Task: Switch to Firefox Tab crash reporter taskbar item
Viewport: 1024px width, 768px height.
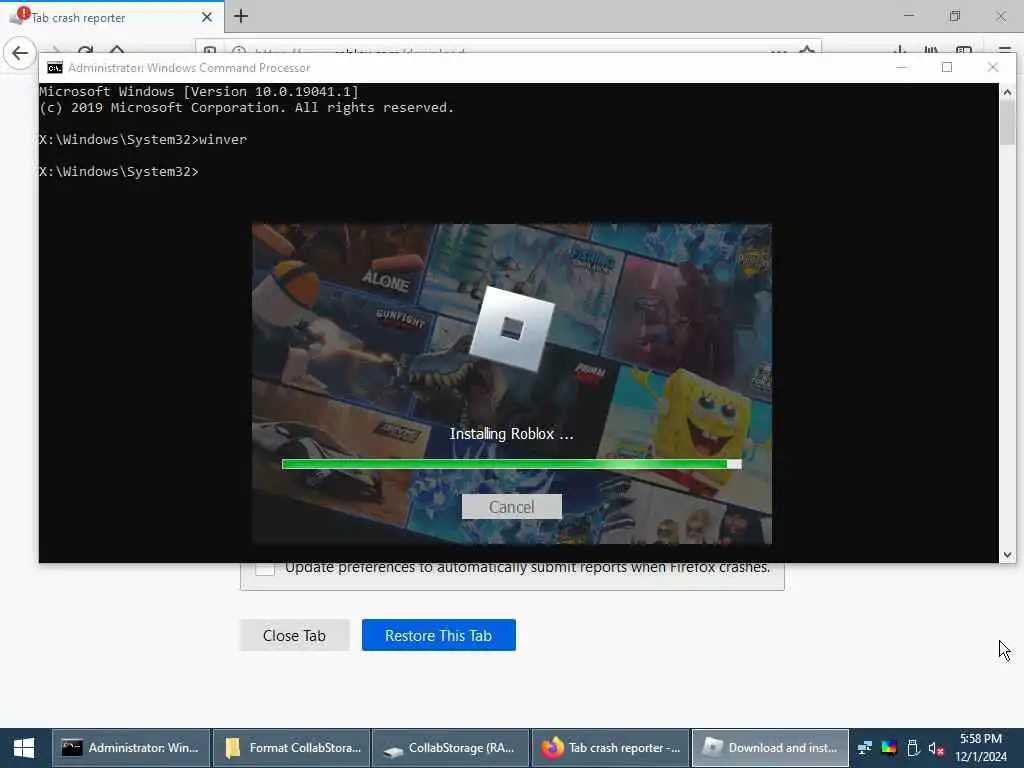Action: tap(611, 748)
